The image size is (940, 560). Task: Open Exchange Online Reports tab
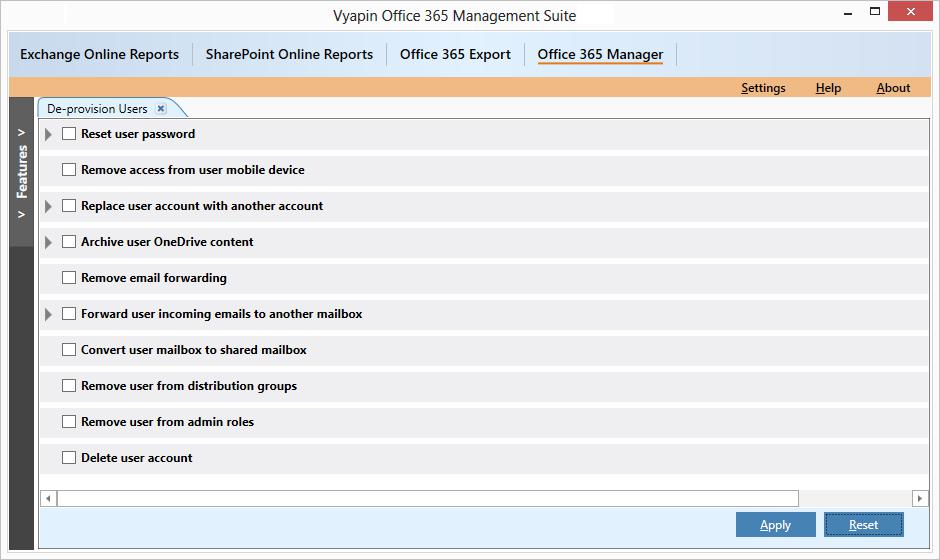coord(100,54)
